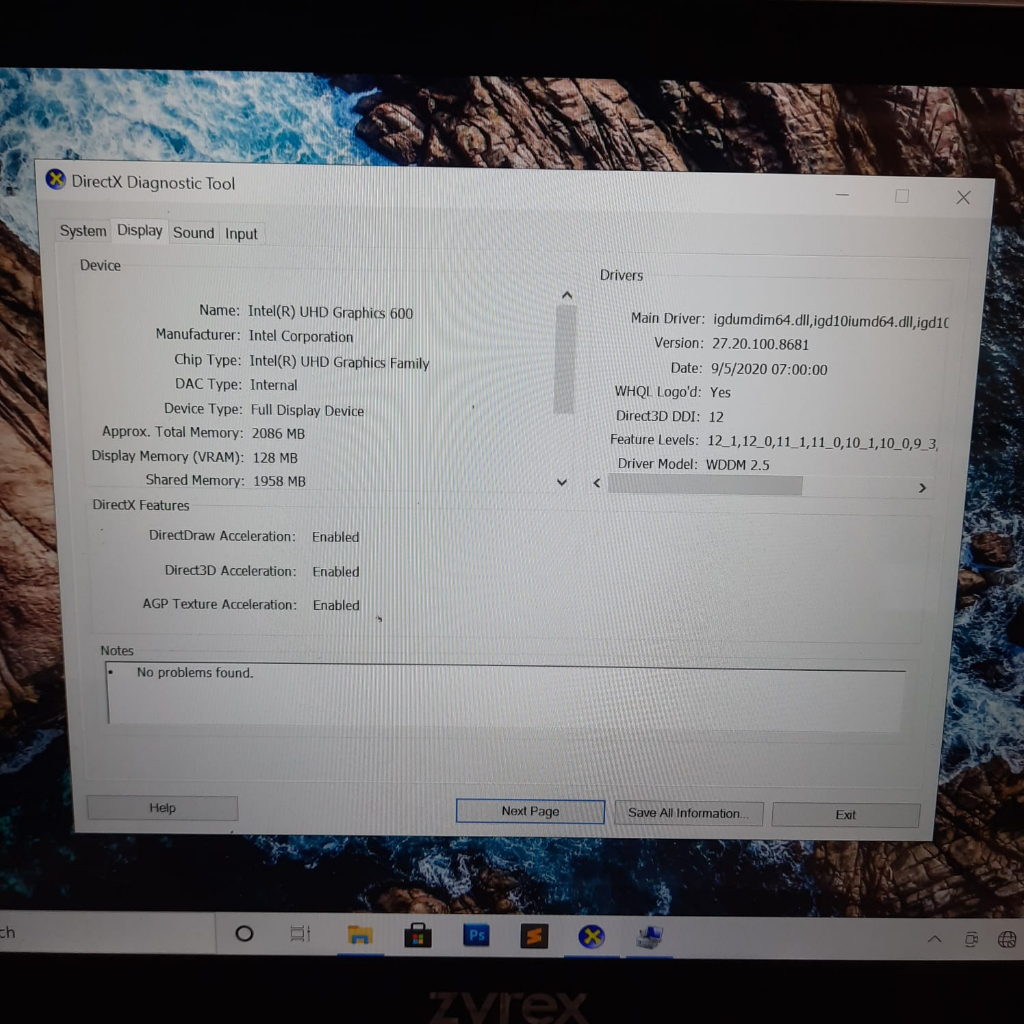Click driver version '27.20.100.8681'
The image size is (1024, 1024).
(760, 344)
